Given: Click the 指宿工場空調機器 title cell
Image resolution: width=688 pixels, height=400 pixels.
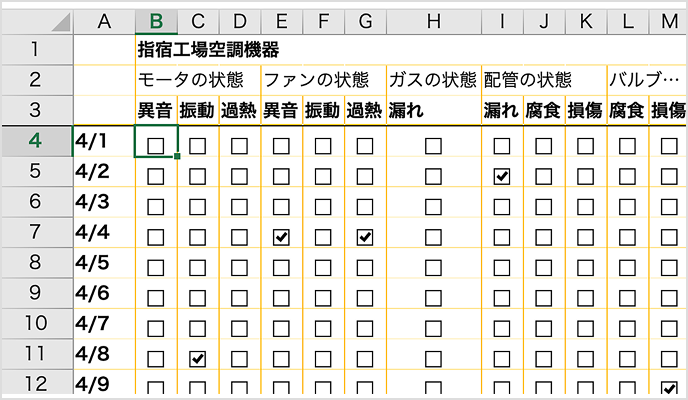Looking at the screenshot, I should tap(208, 49).
